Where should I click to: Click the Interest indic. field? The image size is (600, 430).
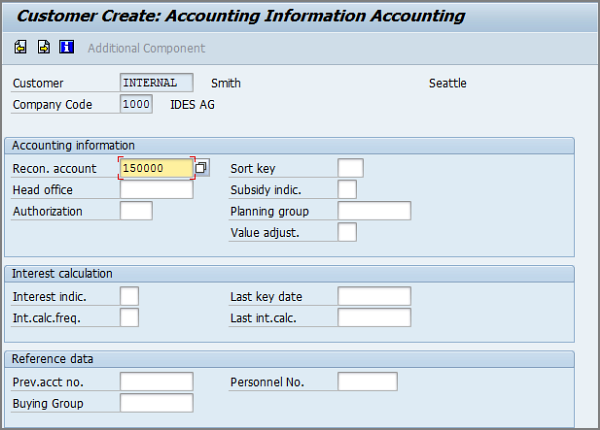[129, 296]
